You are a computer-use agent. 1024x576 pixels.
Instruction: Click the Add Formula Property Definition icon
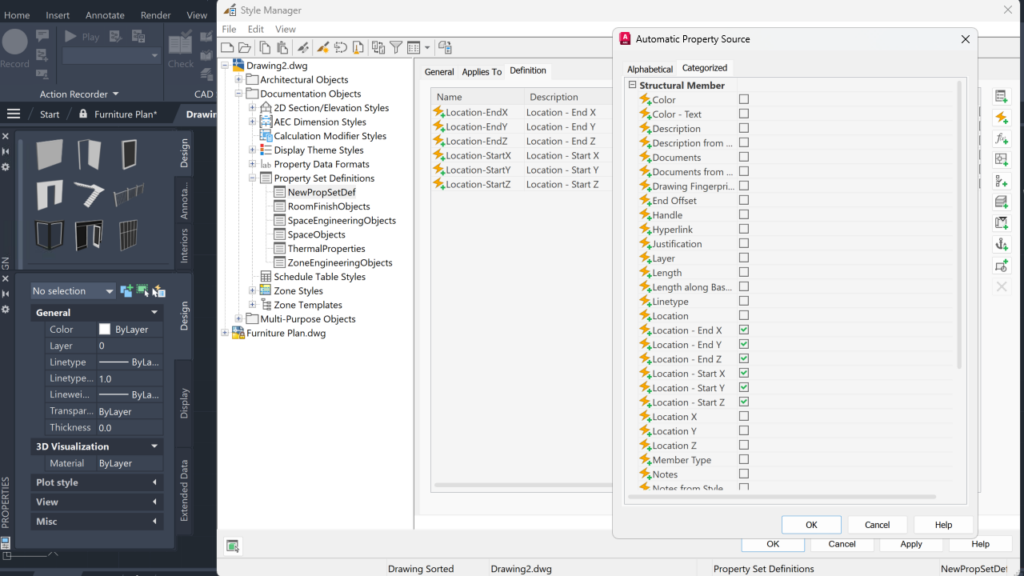point(1001,138)
